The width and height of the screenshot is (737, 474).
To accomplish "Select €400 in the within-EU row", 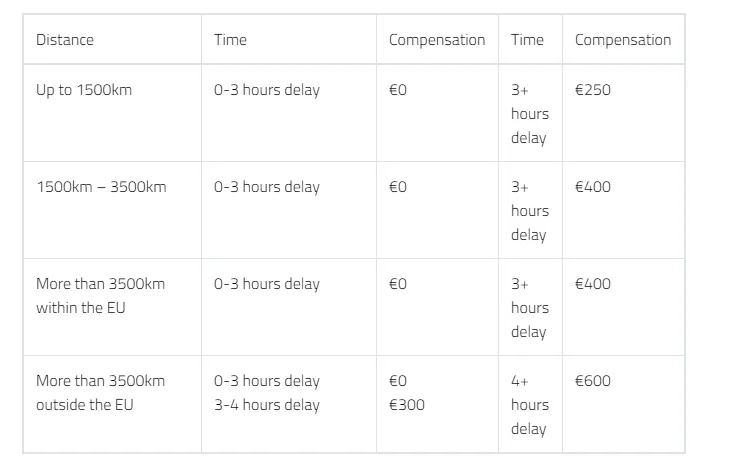I will [593, 284].
